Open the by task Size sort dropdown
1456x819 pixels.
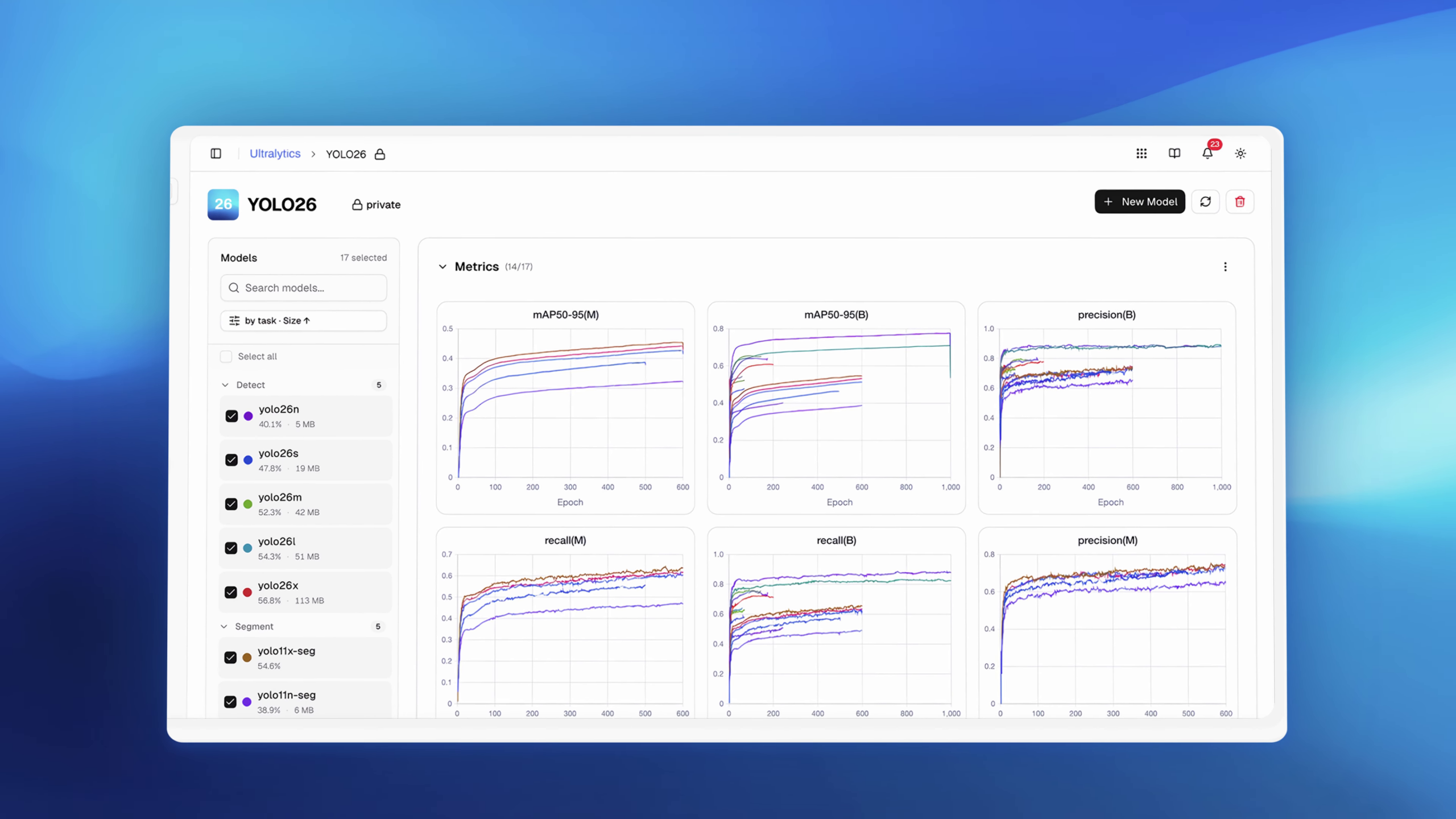tap(303, 321)
